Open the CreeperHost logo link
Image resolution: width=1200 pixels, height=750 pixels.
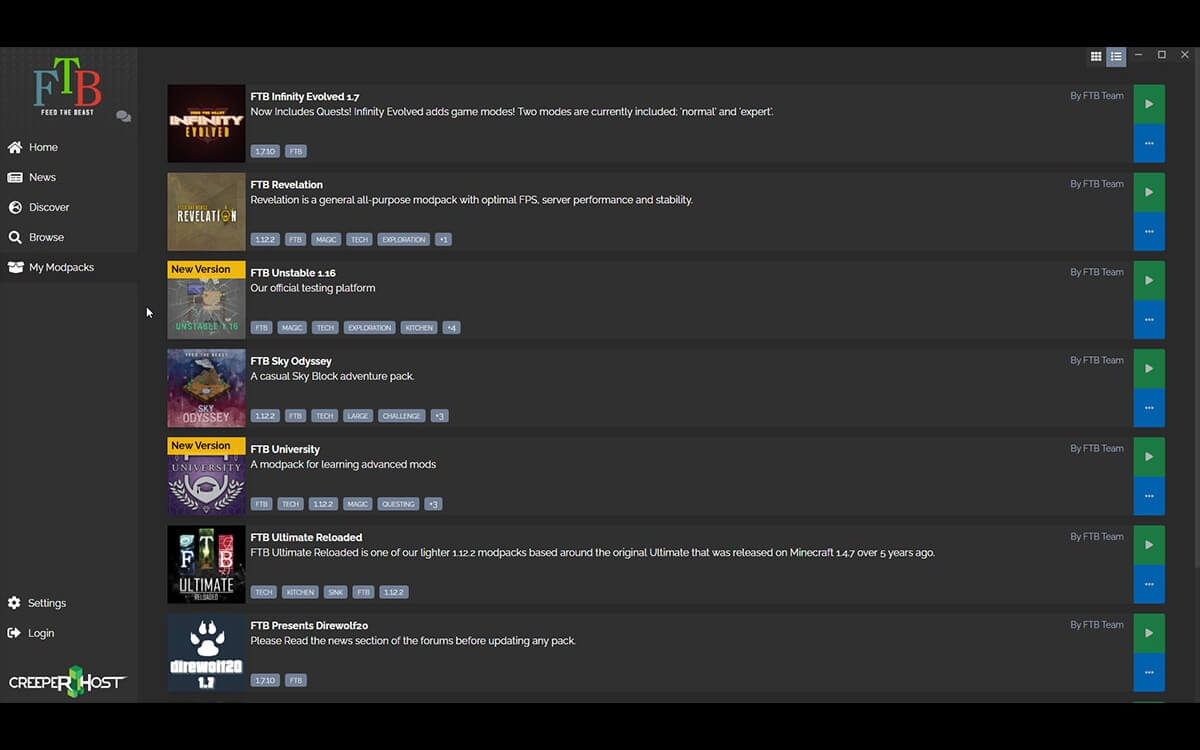click(67, 682)
